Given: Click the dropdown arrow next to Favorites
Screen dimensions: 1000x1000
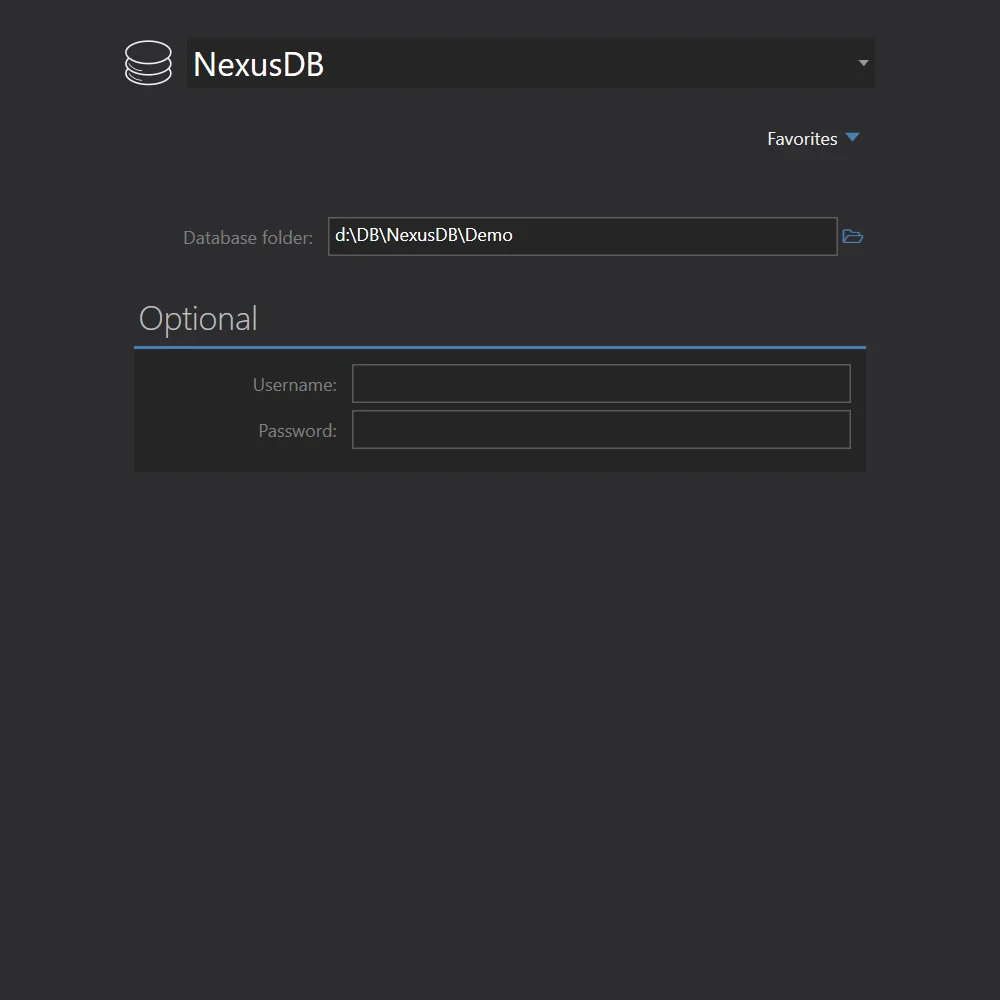Looking at the screenshot, I should 852,138.
